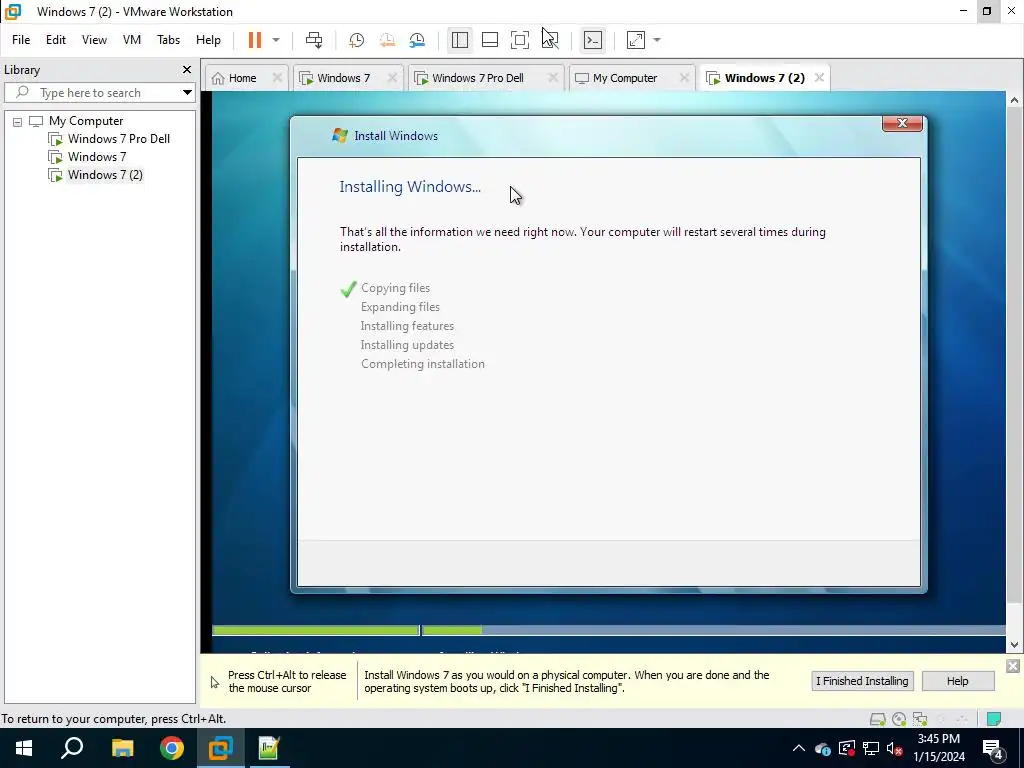Screen dimensions: 1024x768
Task: Click the Installing updates step text
Action: [407, 345]
